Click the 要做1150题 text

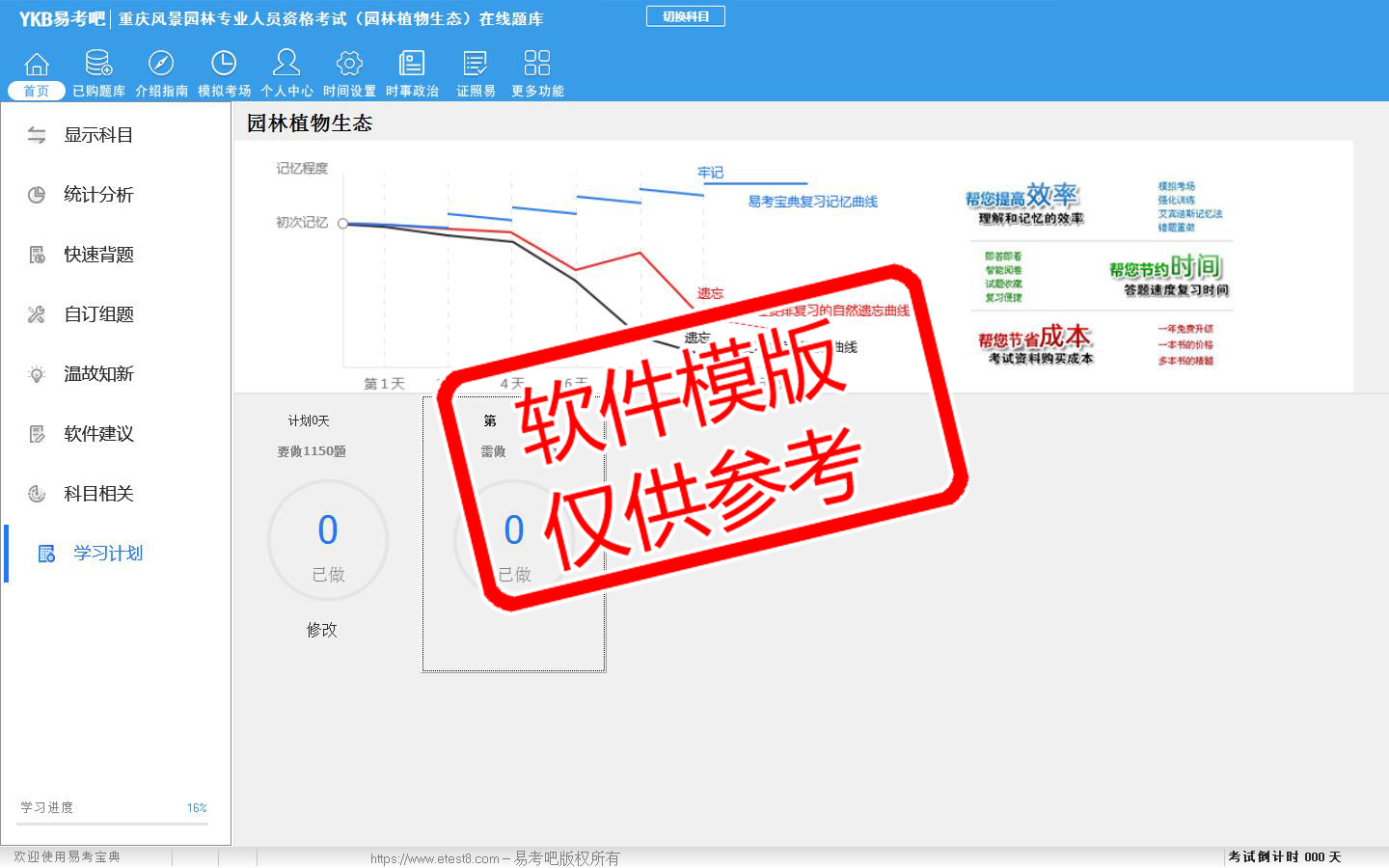click(312, 451)
